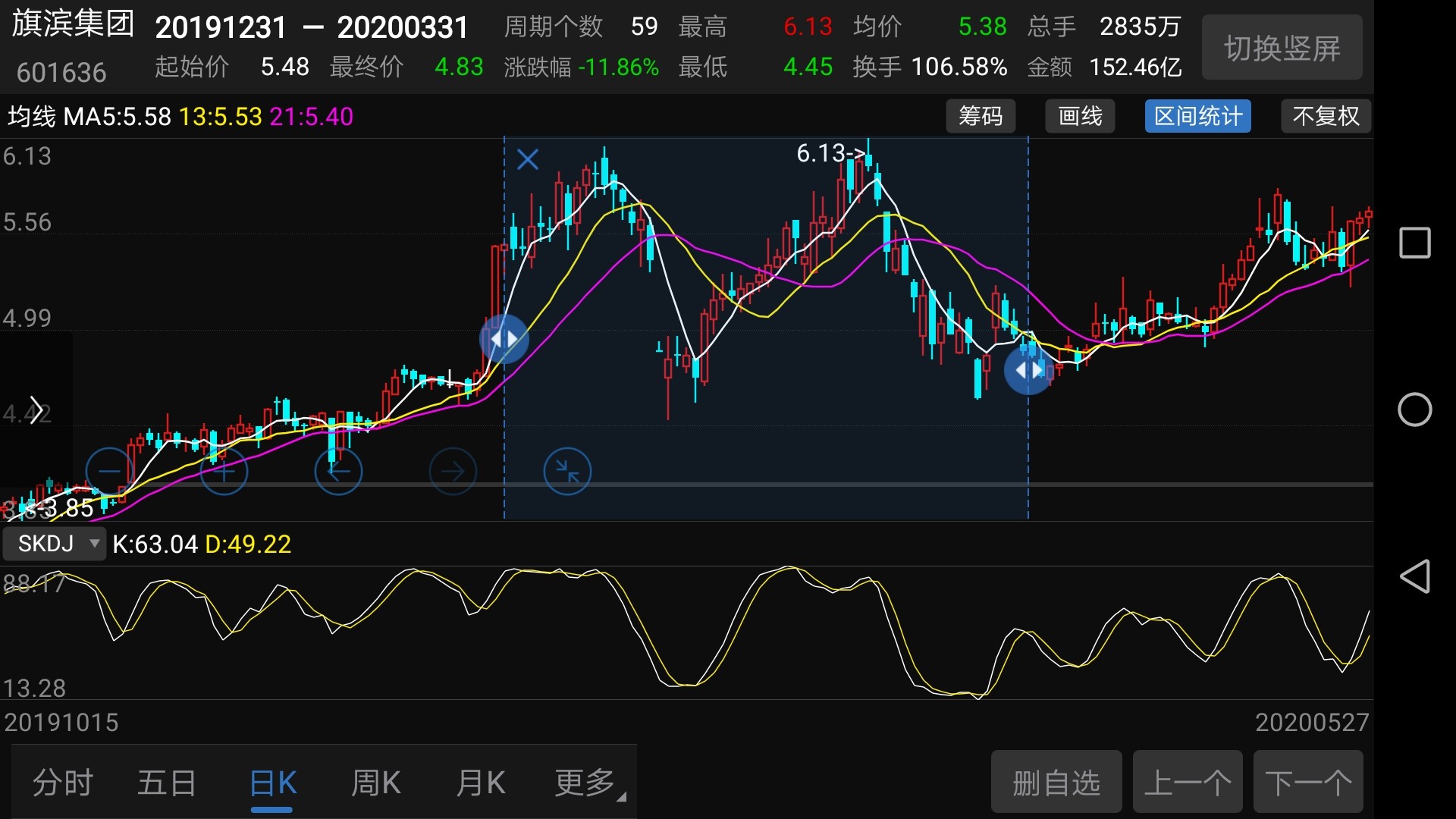Click the 13.28 SKDJ axis label

point(34,689)
